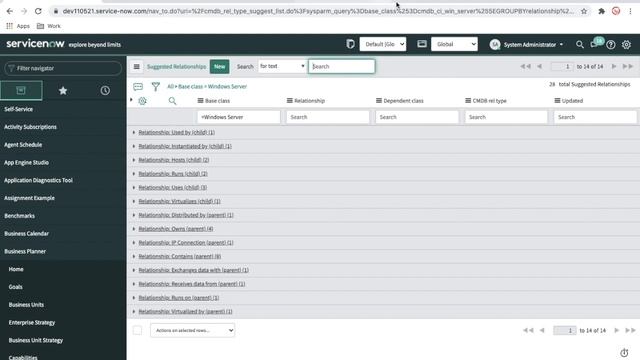Screen dimensions: 640x360
Task: Open App Engine Studio navigator module
Action: point(26,162)
